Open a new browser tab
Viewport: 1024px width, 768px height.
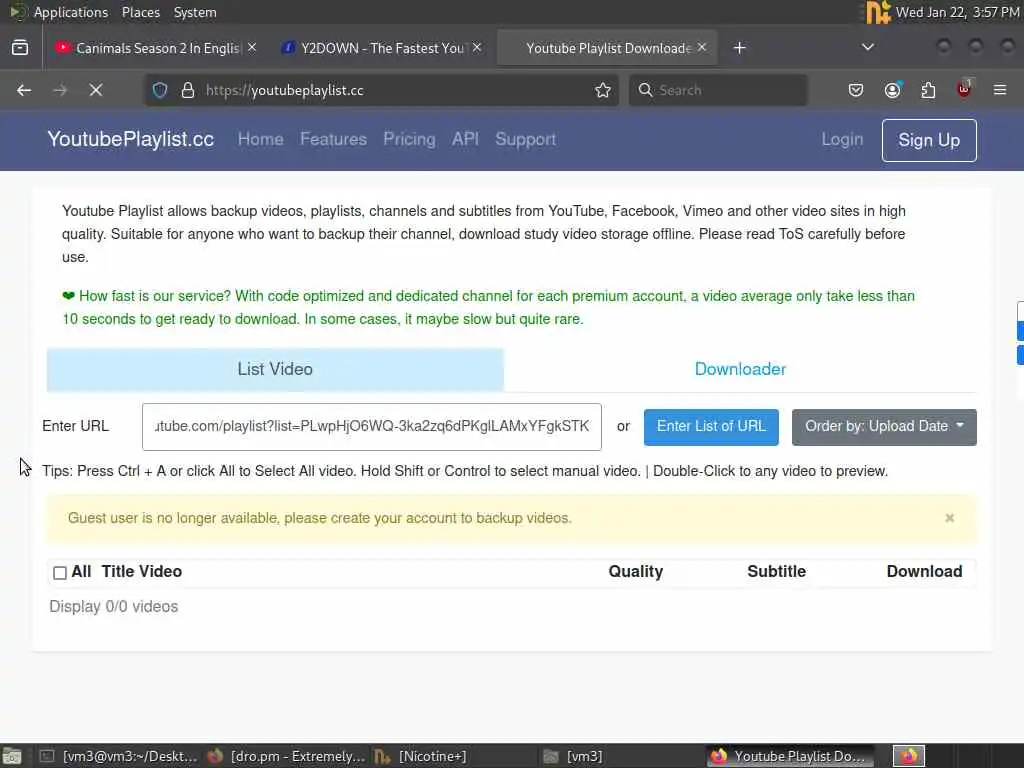(739, 48)
